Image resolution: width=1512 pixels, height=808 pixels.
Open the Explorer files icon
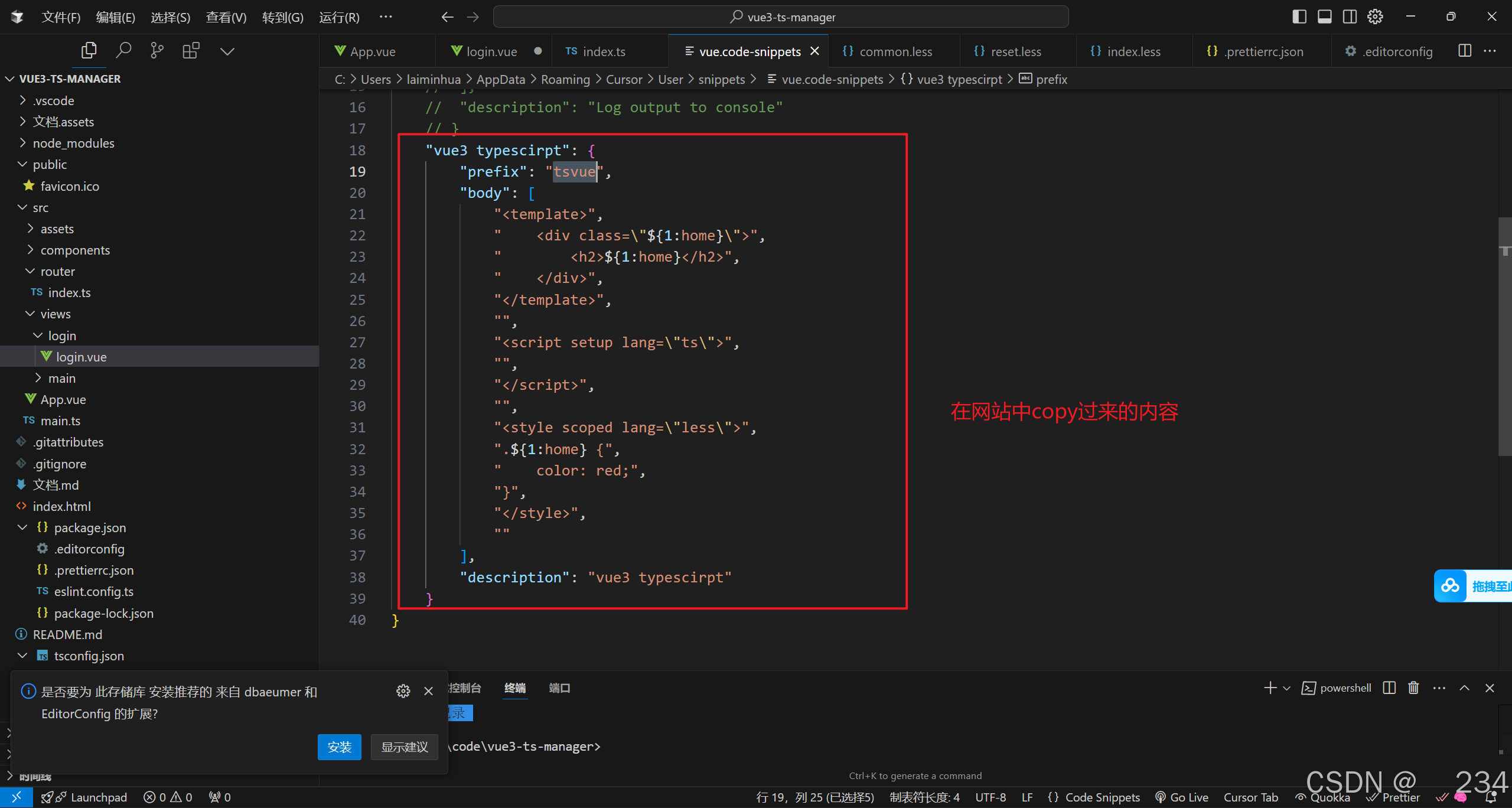pyautogui.click(x=89, y=50)
